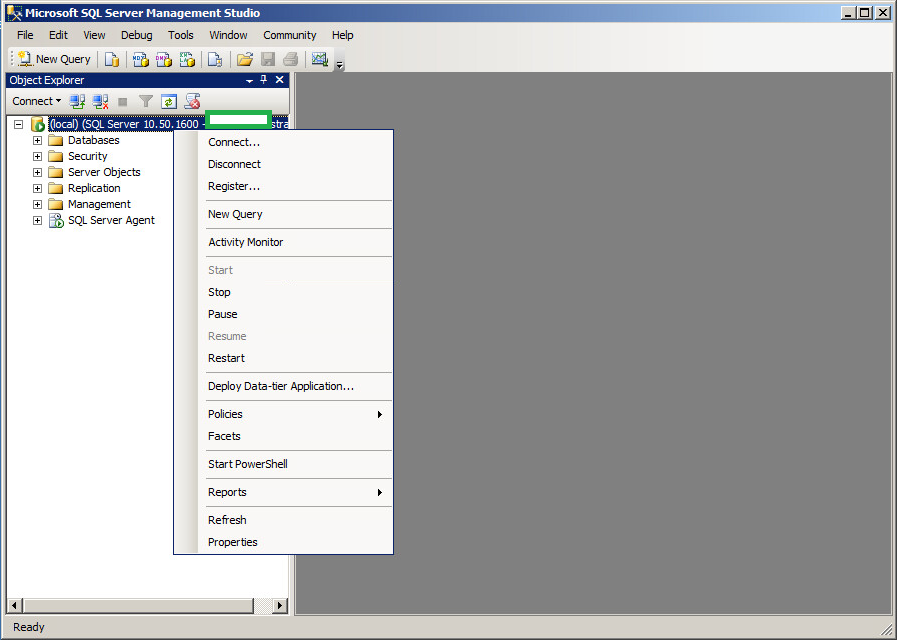Click the SQL Server Compact Query icon
The image size is (897, 640).
click(x=215, y=59)
